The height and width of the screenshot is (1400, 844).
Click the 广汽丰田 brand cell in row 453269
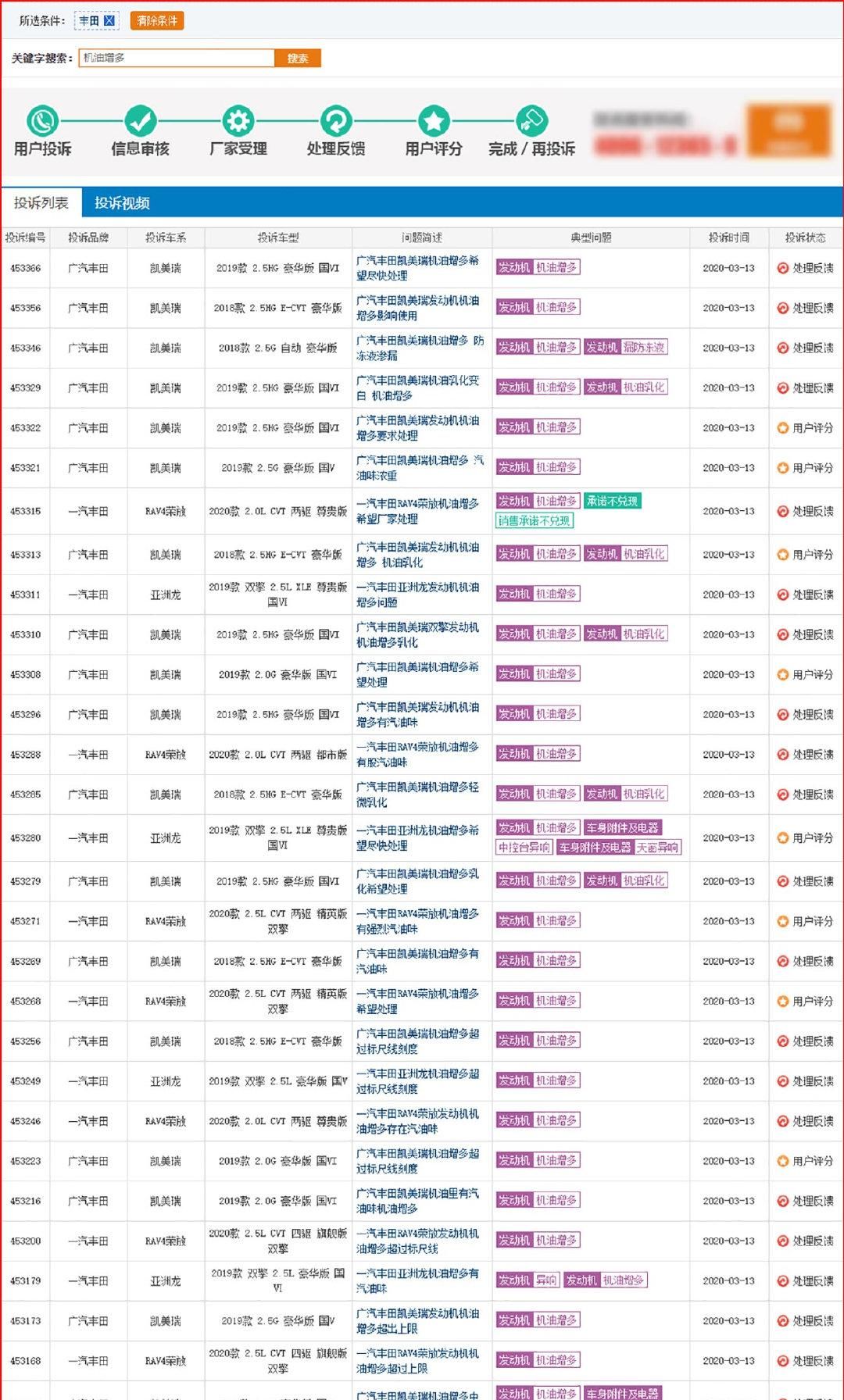coord(88,961)
